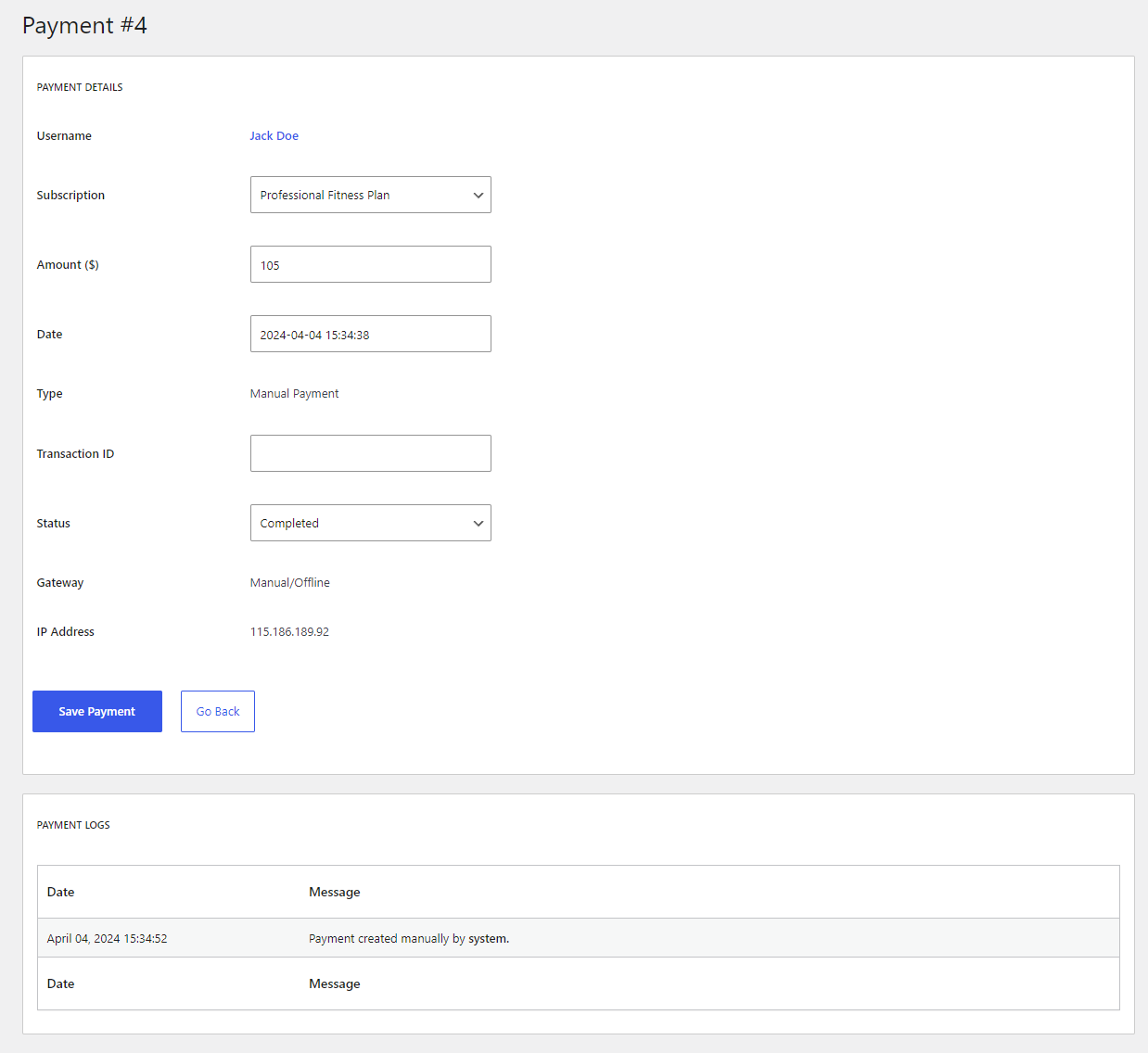
Task: Click the Message column header in logs table
Action: [x=335, y=892]
